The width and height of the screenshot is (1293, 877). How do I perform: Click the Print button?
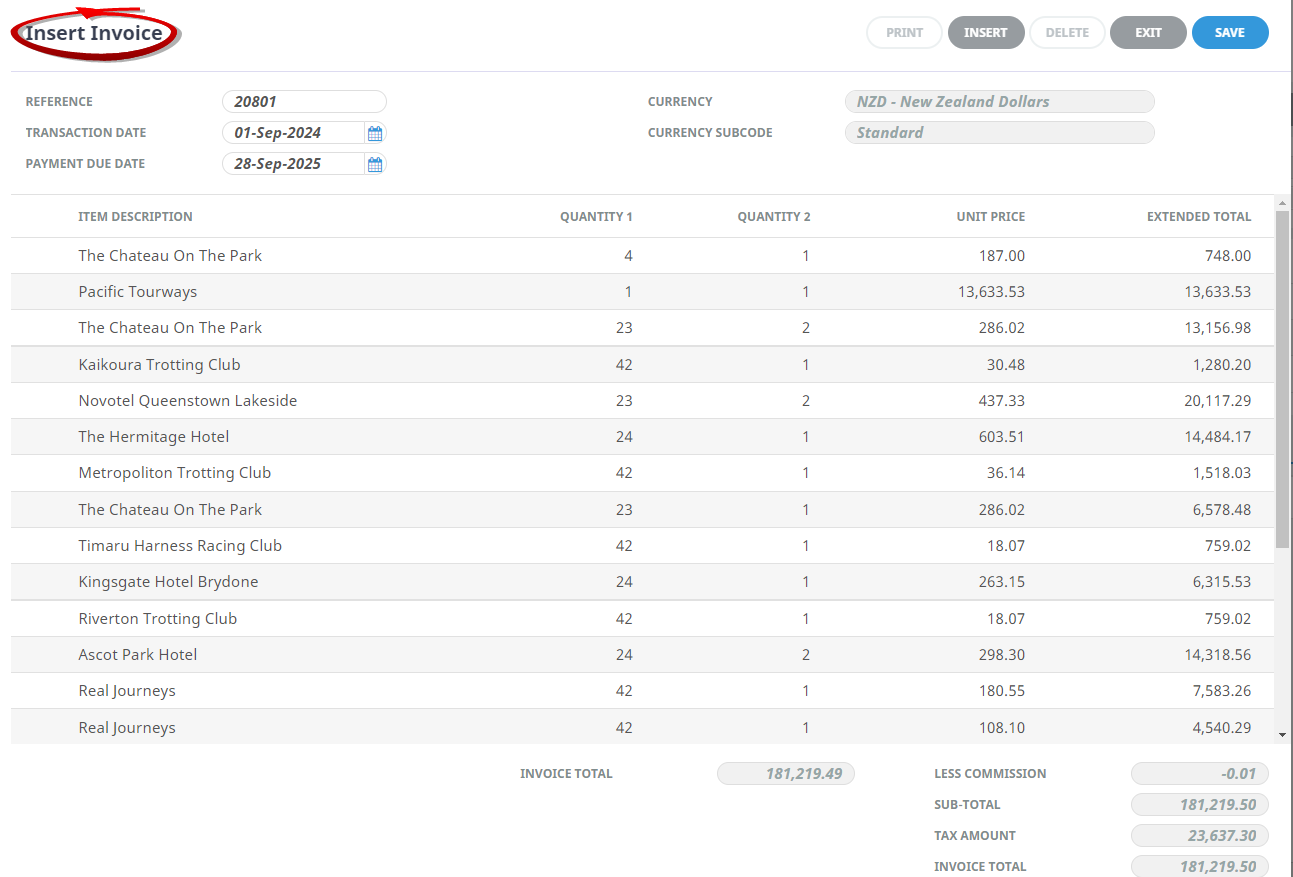click(904, 33)
